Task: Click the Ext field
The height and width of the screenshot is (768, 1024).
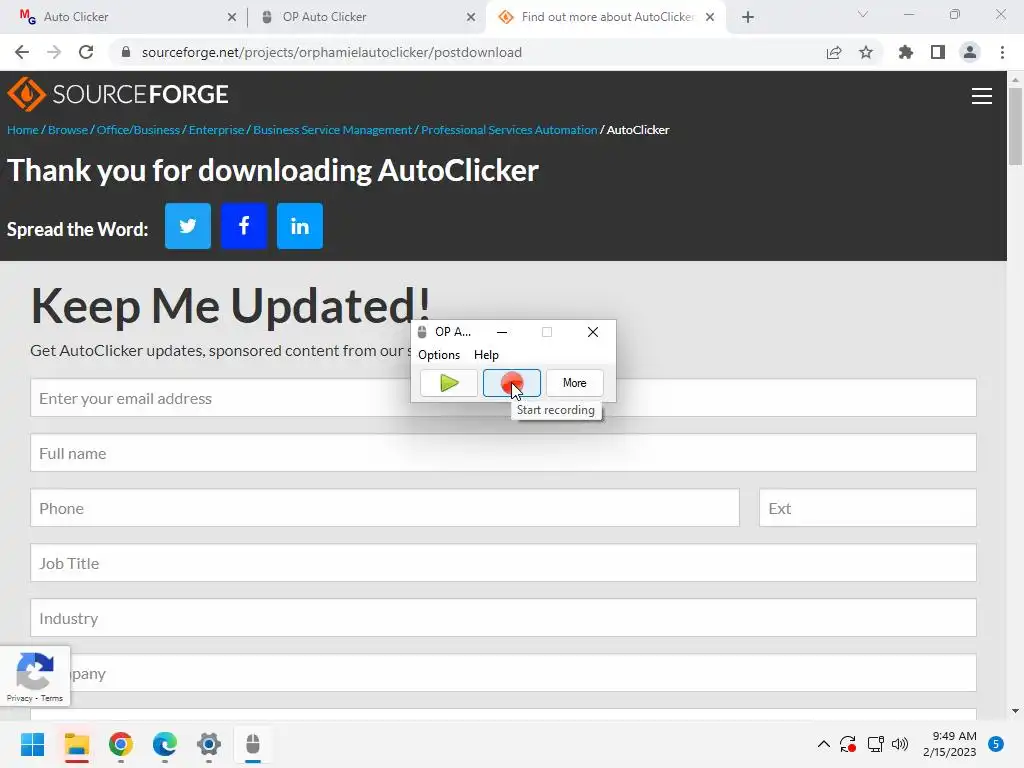Action: click(868, 507)
